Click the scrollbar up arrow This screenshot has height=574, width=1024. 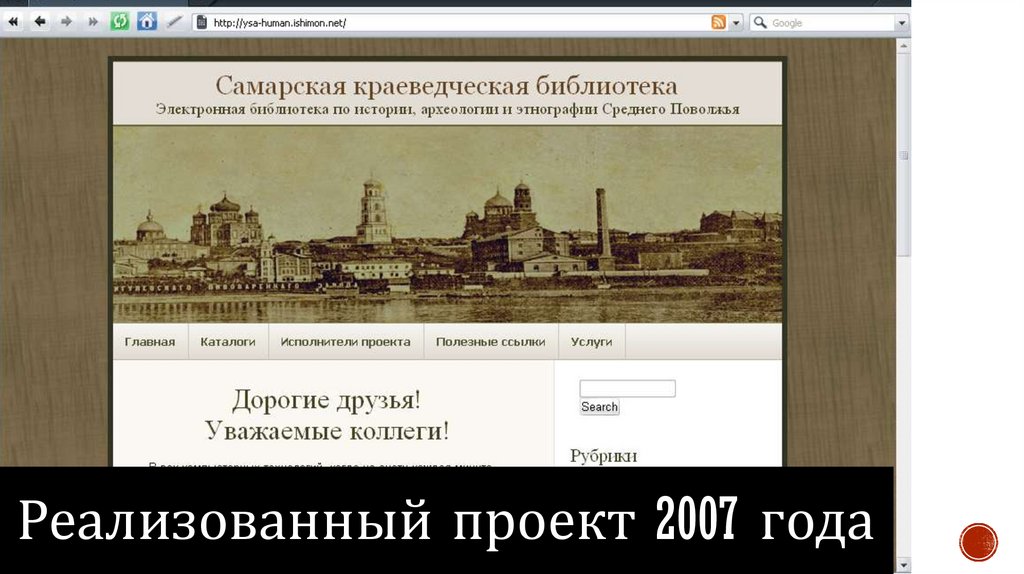pyautogui.click(x=903, y=46)
